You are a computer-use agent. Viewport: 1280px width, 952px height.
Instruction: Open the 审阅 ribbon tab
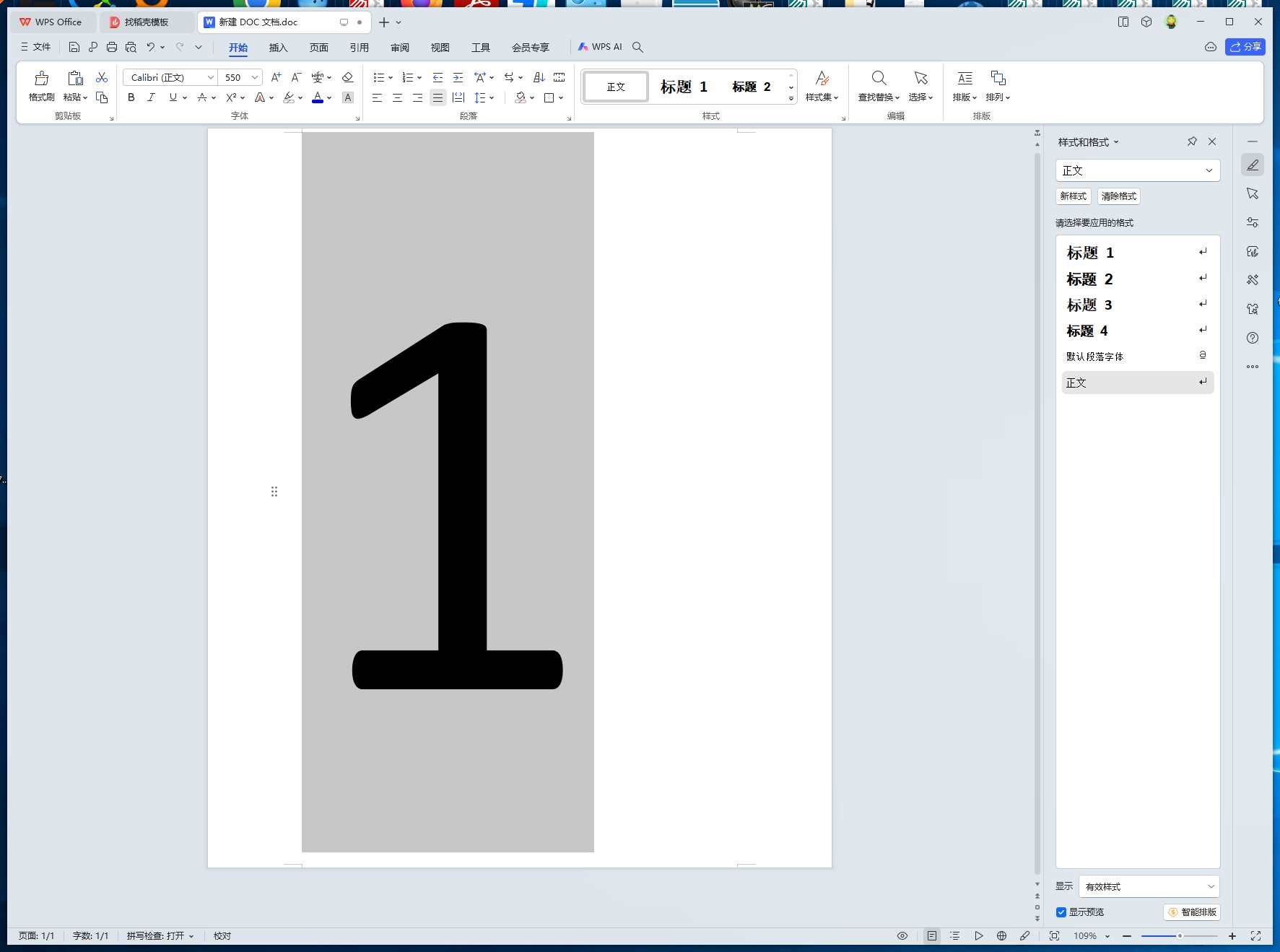[x=399, y=47]
